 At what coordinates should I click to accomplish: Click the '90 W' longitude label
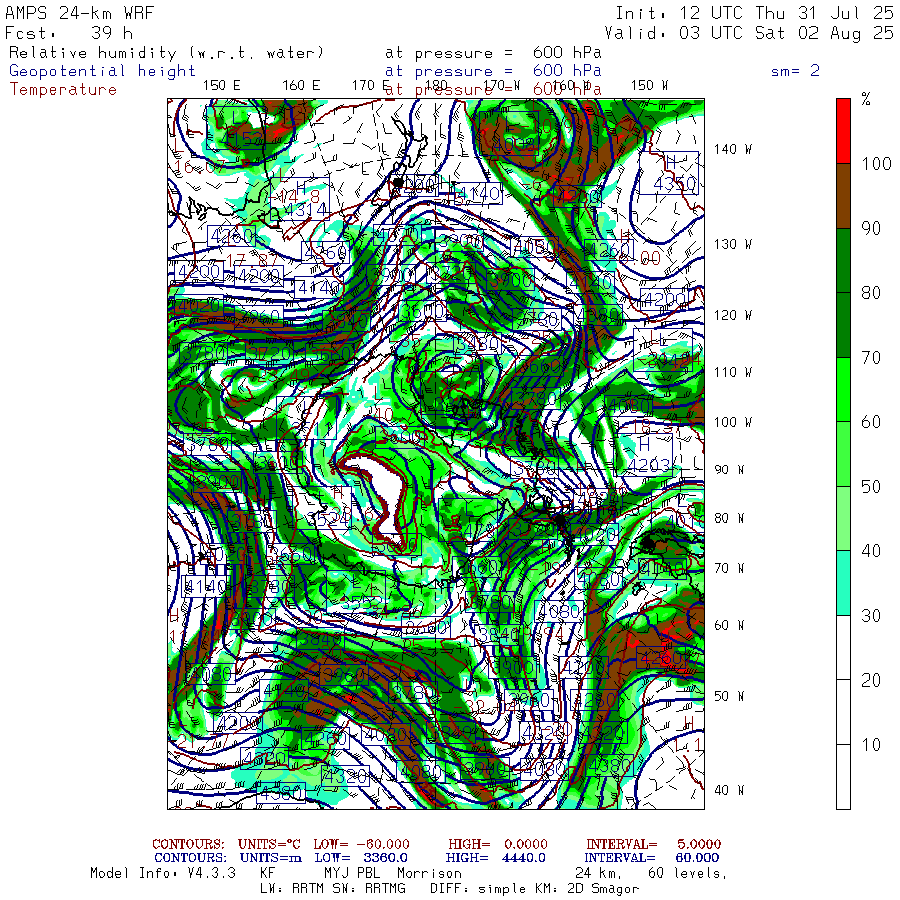[x=729, y=470]
